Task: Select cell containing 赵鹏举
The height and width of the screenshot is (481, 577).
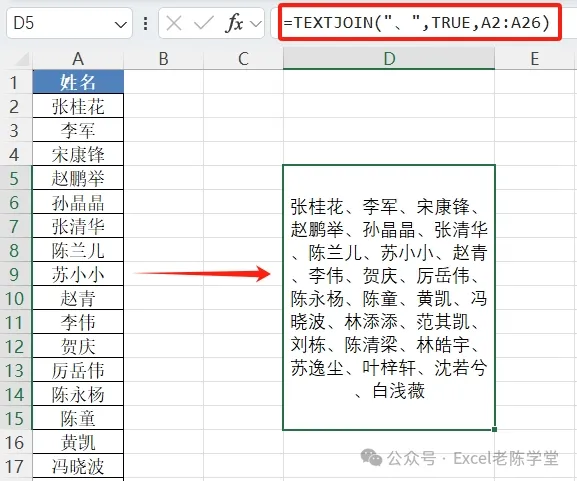Action: pos(78,178)
